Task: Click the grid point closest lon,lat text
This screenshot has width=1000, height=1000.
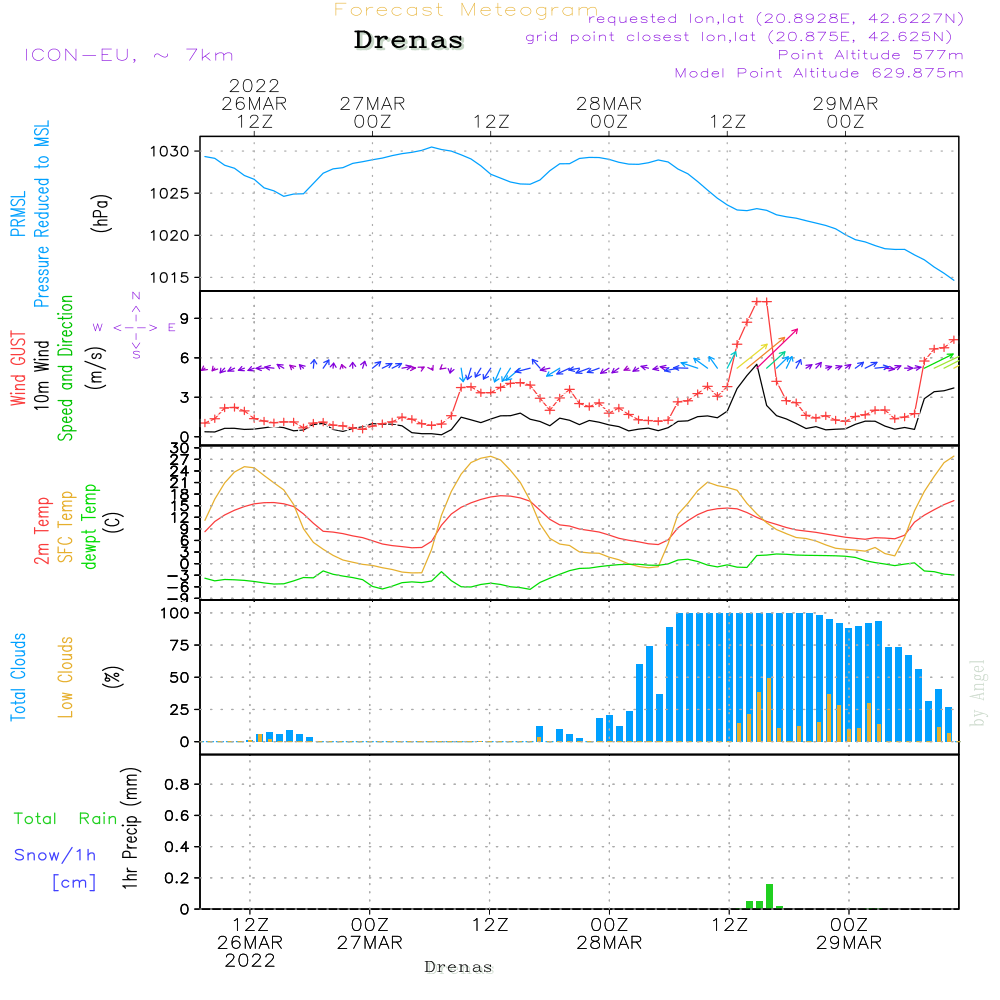Action: (x=739, y=37)
